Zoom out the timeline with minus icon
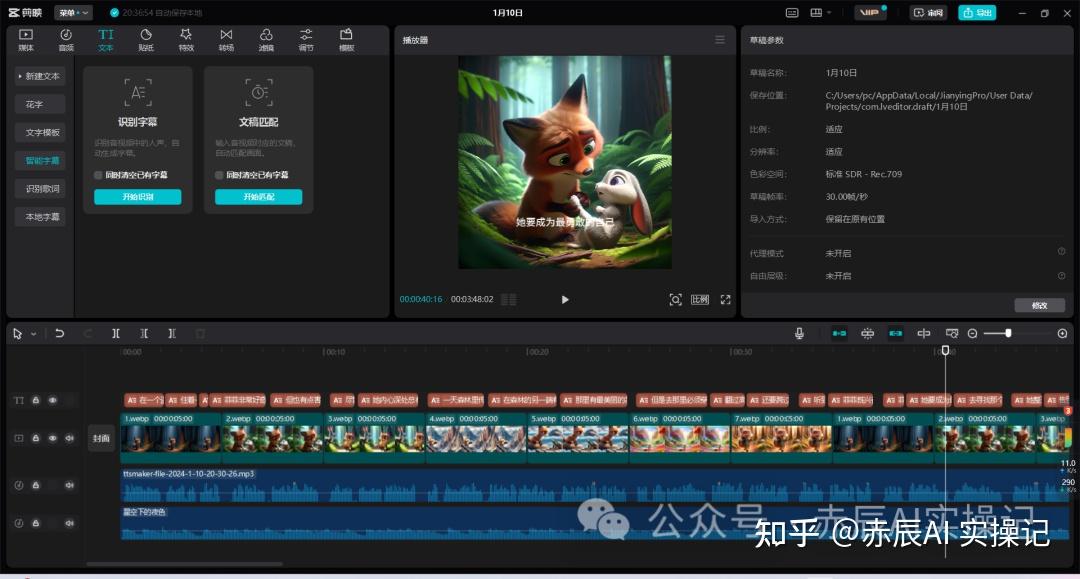This screenshot has height=579, width=1080. (973, 333)
